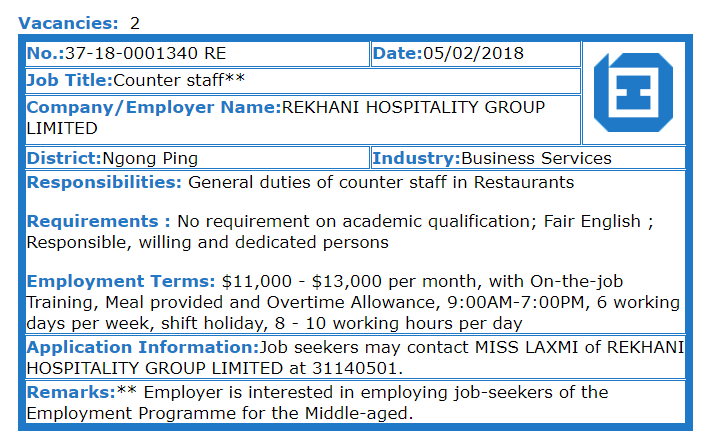Click the blue hexagonal company logo icon
Viewport: 711px width, 442px height.
[633, 92]
